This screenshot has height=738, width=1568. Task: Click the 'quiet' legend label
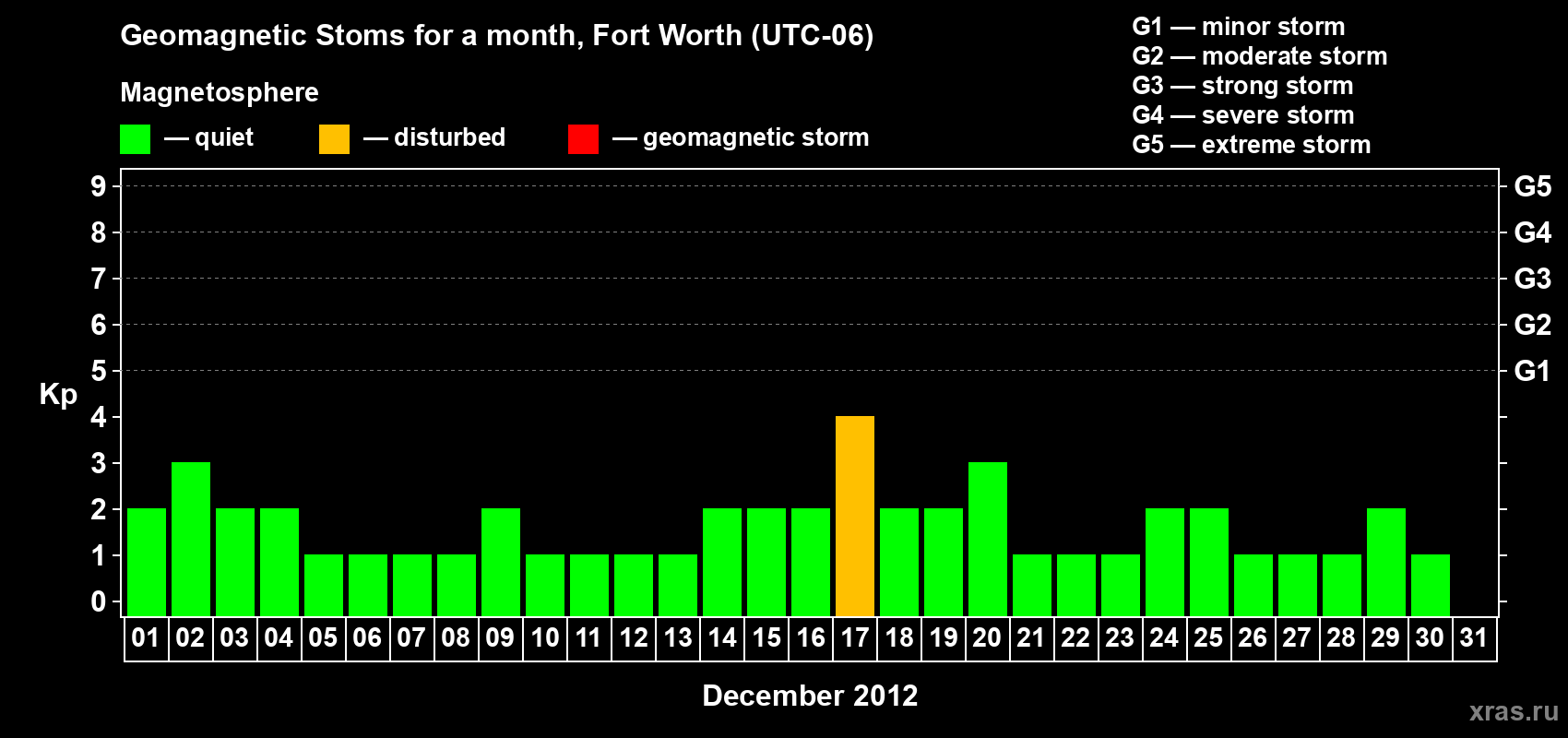224,137
